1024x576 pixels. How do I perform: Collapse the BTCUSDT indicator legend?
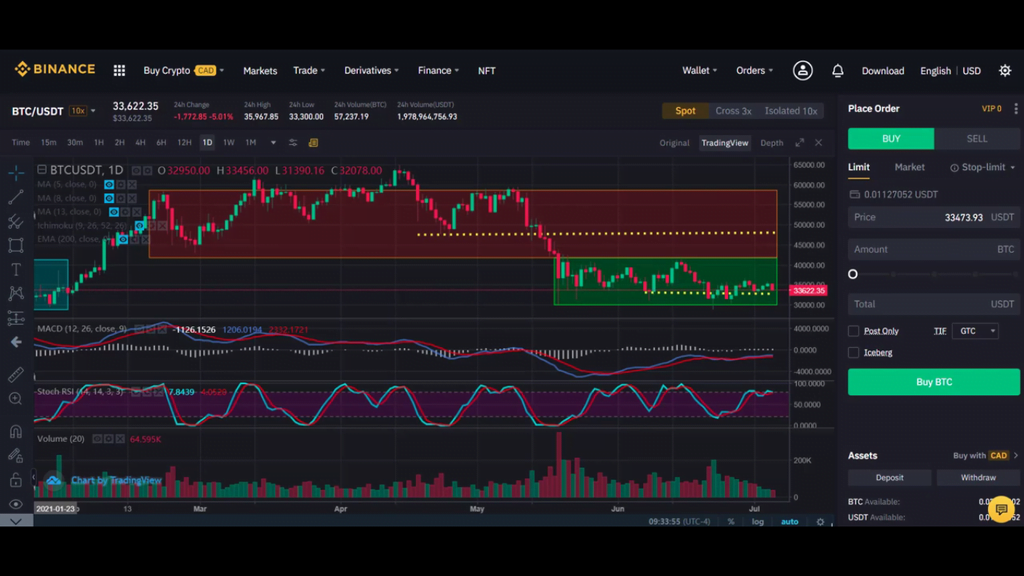click(x=42, y=170)
